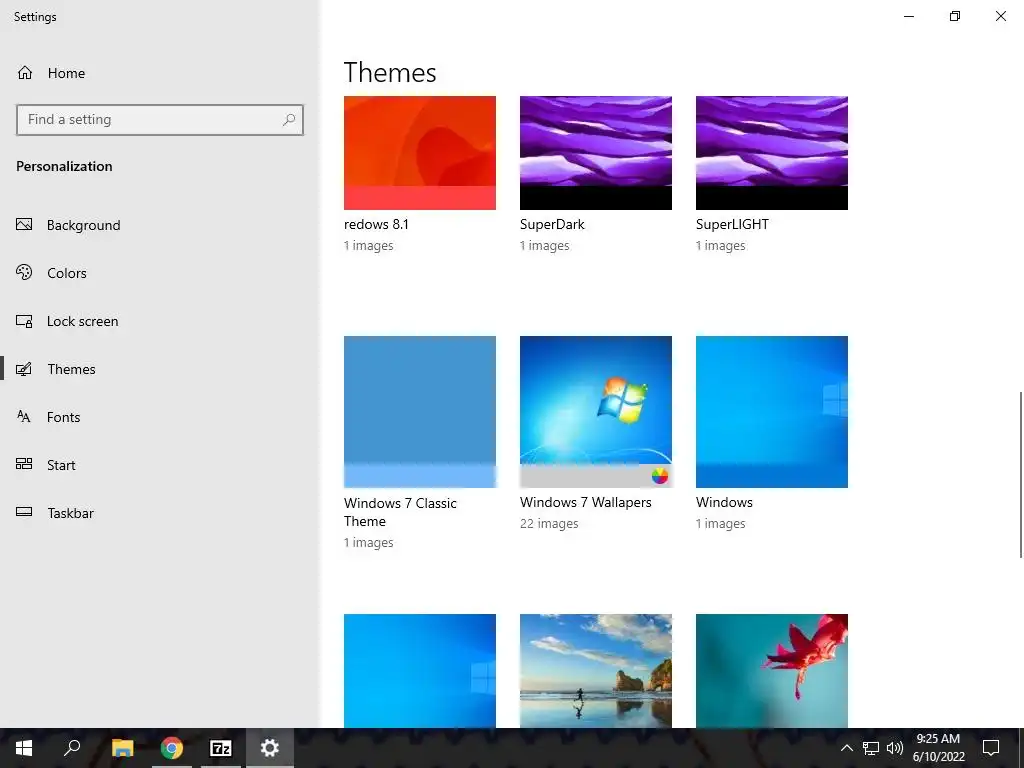Click the Themes brush icon
1024x768 pixels.
24,369
